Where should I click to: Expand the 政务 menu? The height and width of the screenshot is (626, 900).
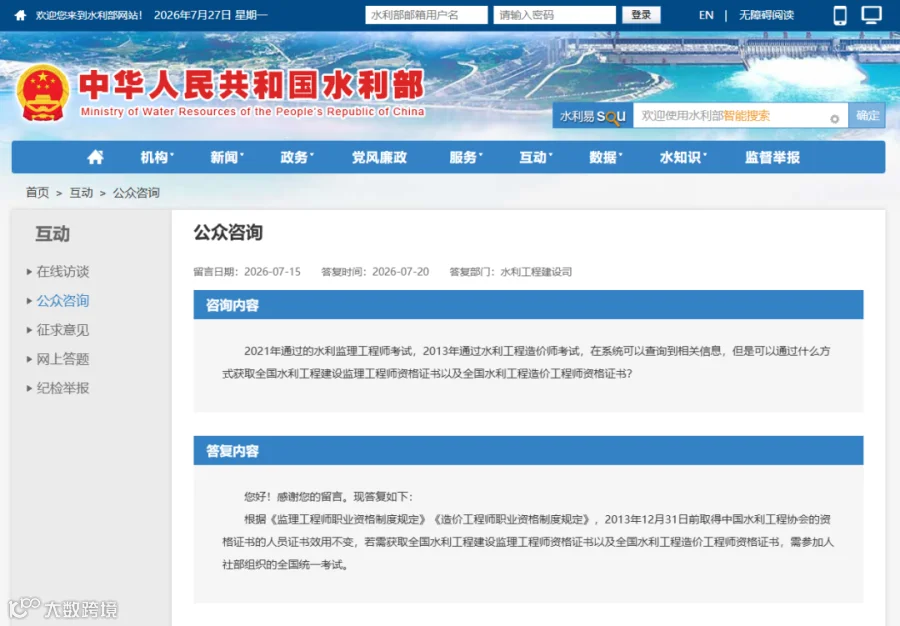coord(297,157)
